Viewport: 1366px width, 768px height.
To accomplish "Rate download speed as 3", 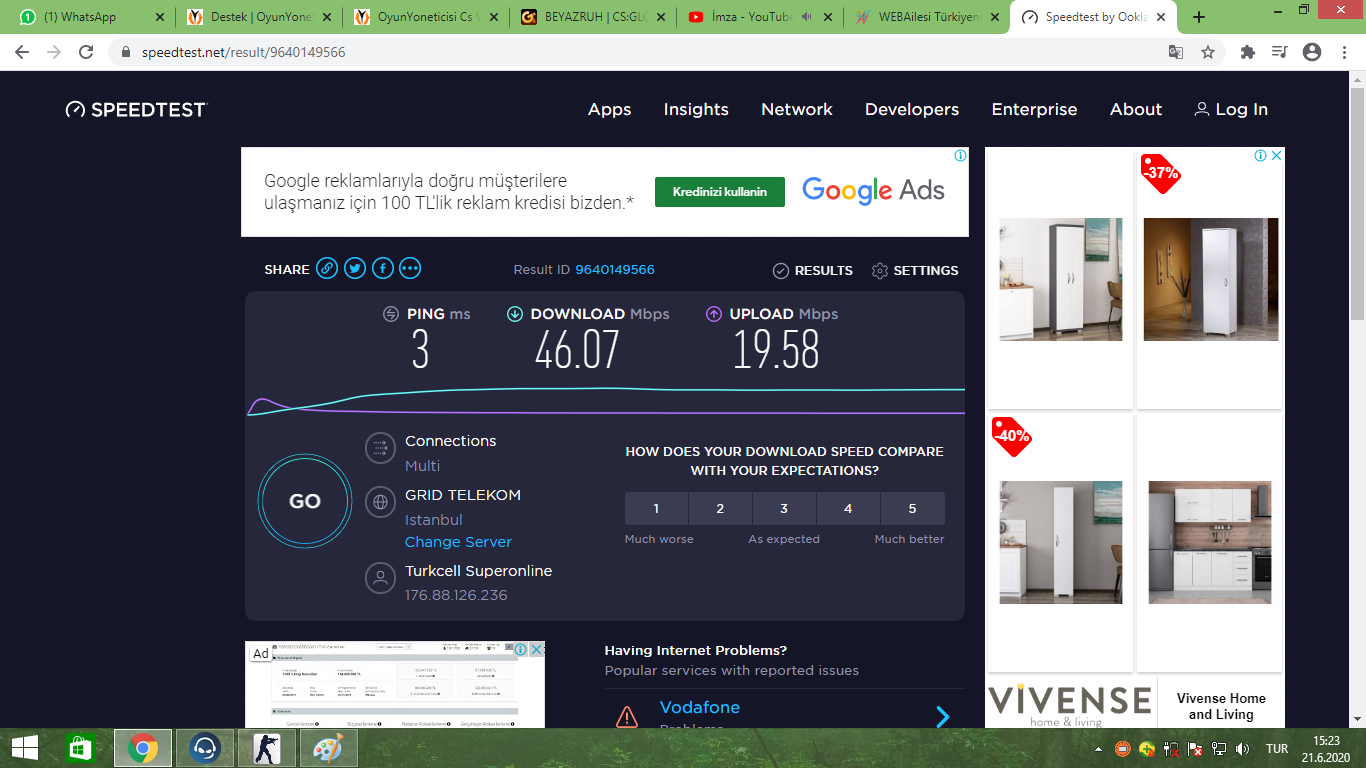I will 784,508.
